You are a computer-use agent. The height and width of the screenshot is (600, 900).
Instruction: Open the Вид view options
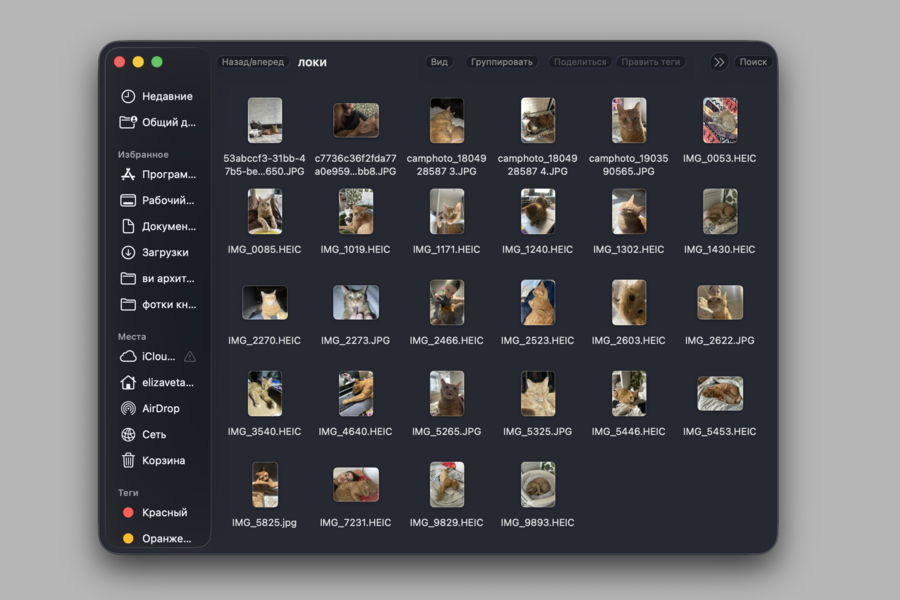[439, 62]
